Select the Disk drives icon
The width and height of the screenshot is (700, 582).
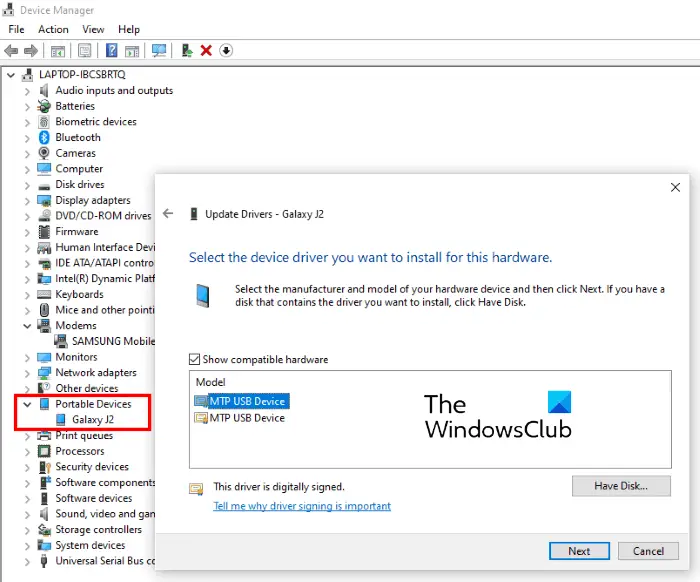click(44, 185)
